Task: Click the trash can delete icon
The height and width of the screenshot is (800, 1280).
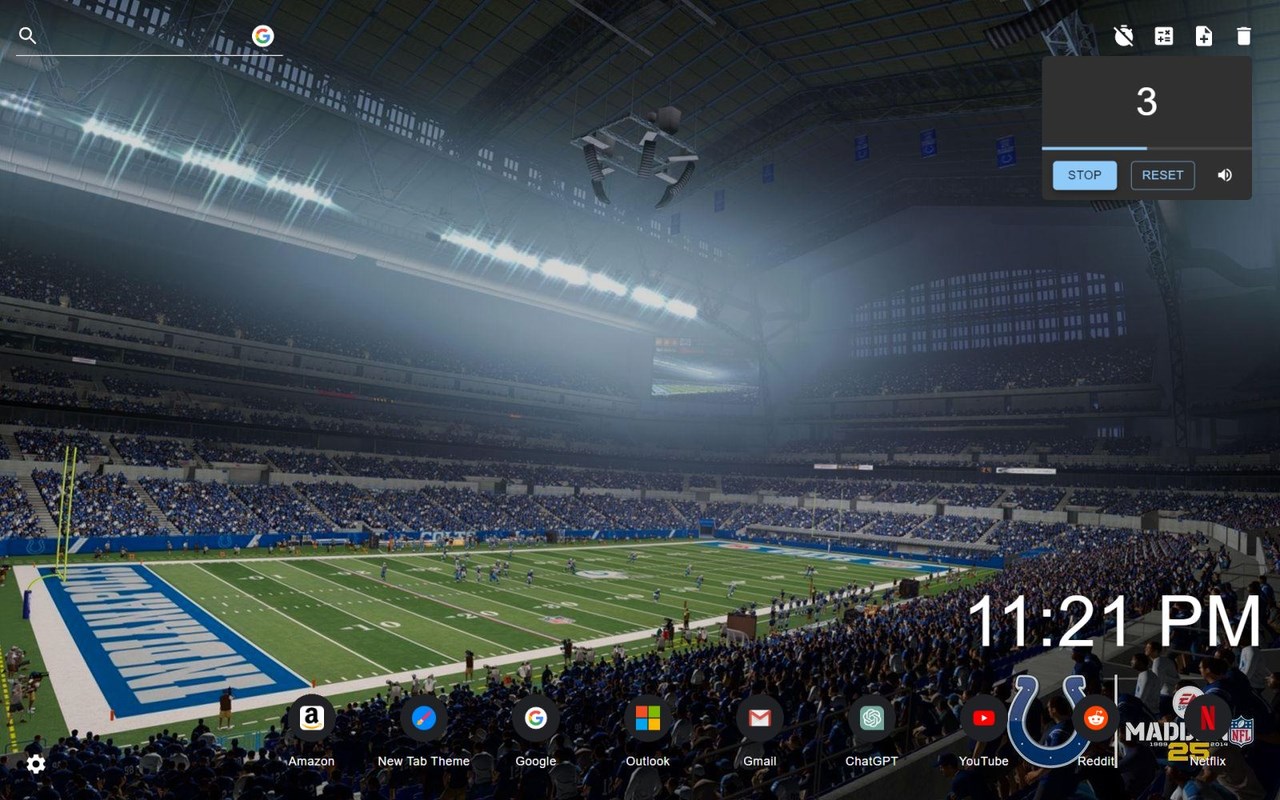Action: [1244, 36]
